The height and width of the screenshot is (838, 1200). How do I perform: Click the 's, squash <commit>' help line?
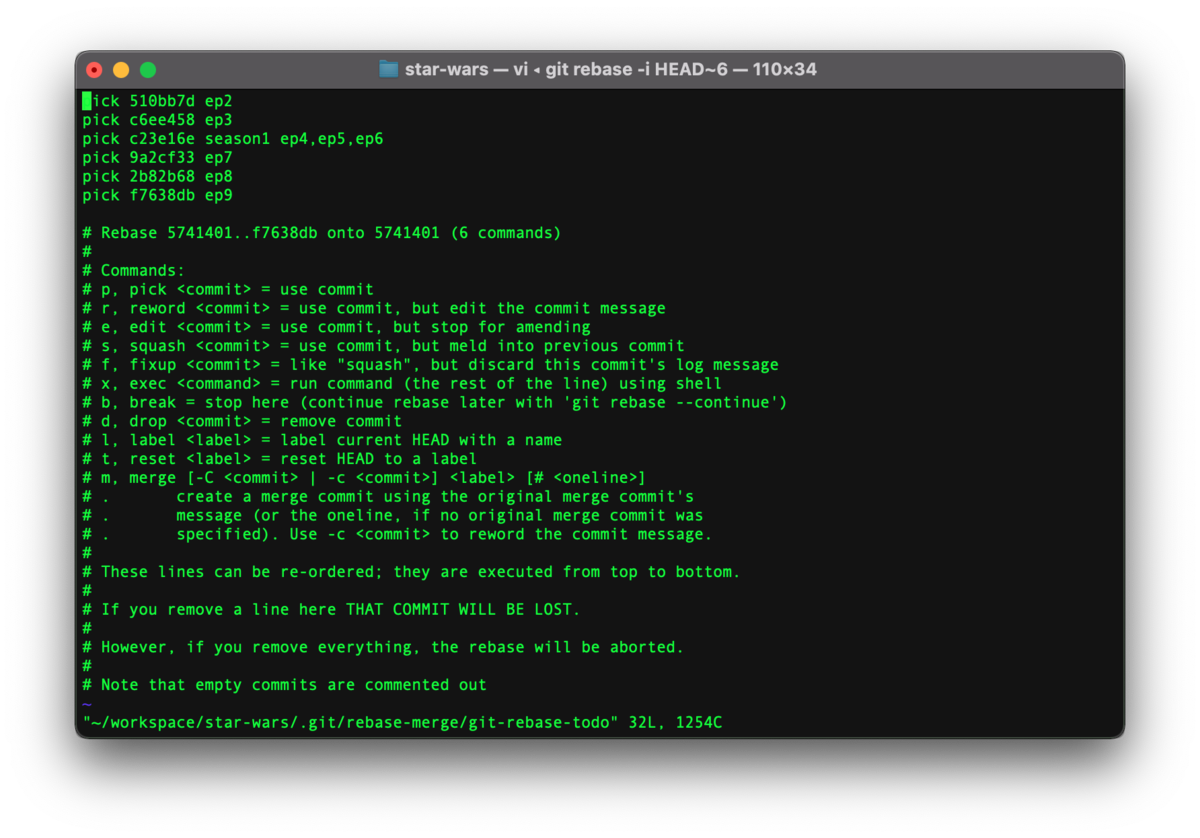383,346
